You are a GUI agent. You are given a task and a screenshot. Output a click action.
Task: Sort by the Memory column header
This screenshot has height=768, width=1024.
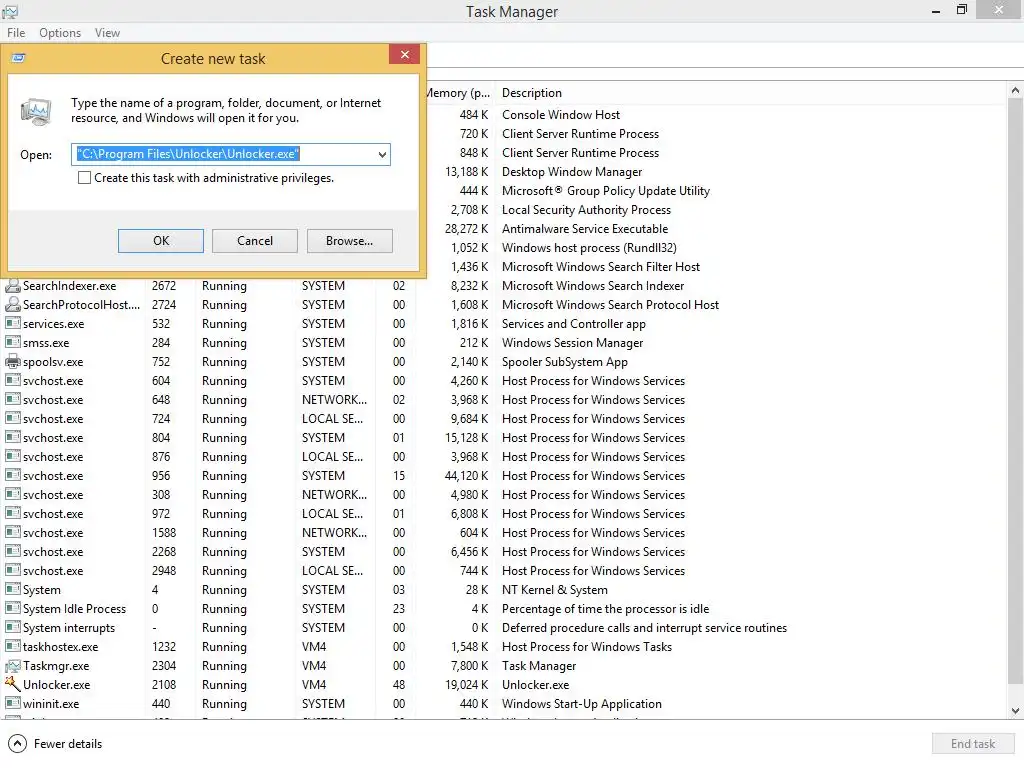coord(458,93)
